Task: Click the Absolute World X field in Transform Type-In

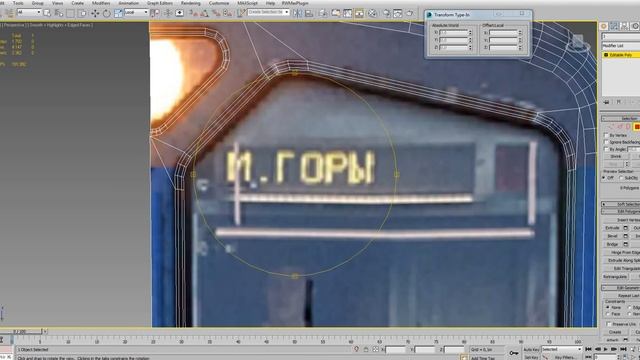Action: click(453, 32)
